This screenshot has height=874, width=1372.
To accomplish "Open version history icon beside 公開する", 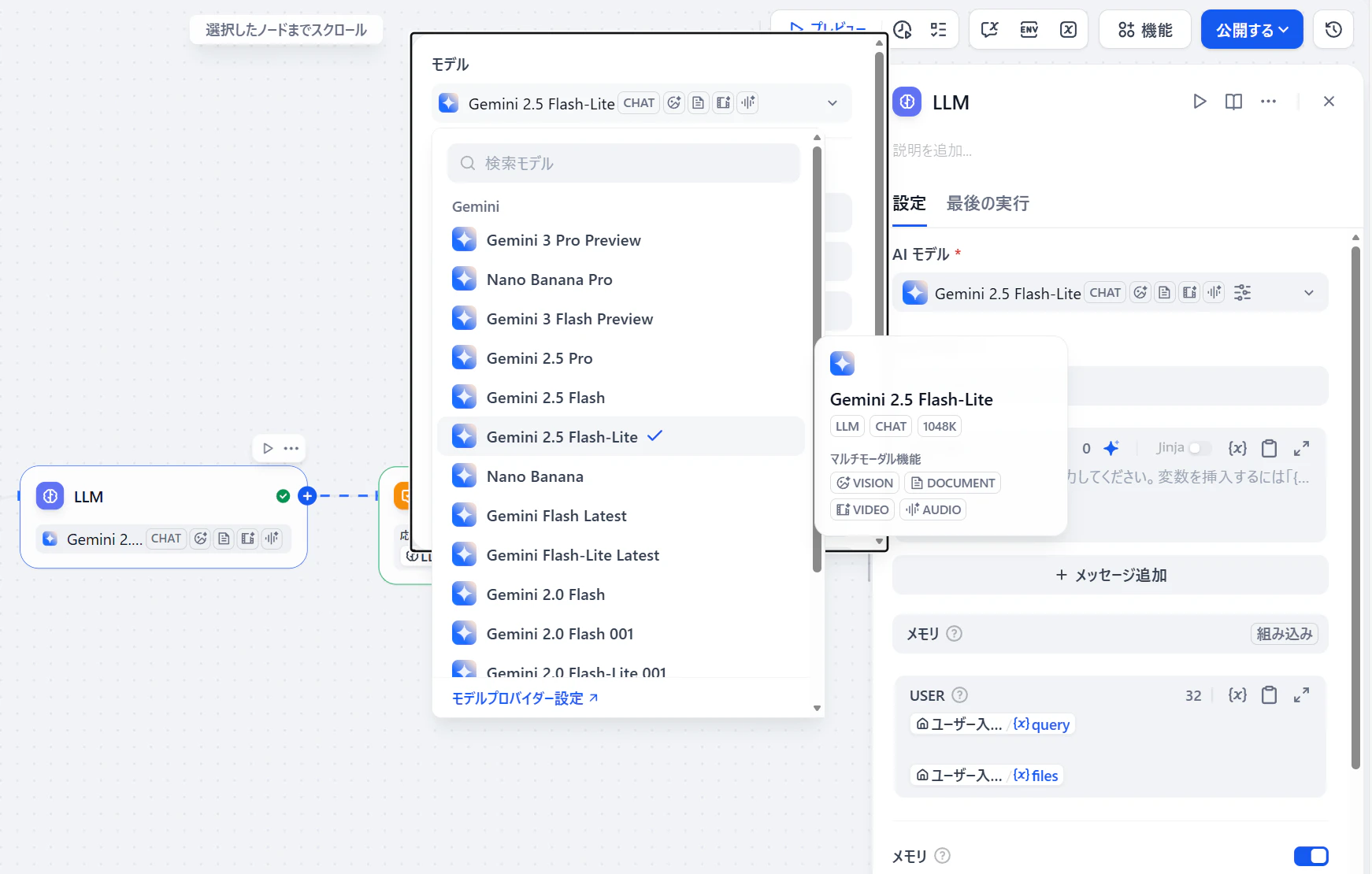I will pos(1333,30).
